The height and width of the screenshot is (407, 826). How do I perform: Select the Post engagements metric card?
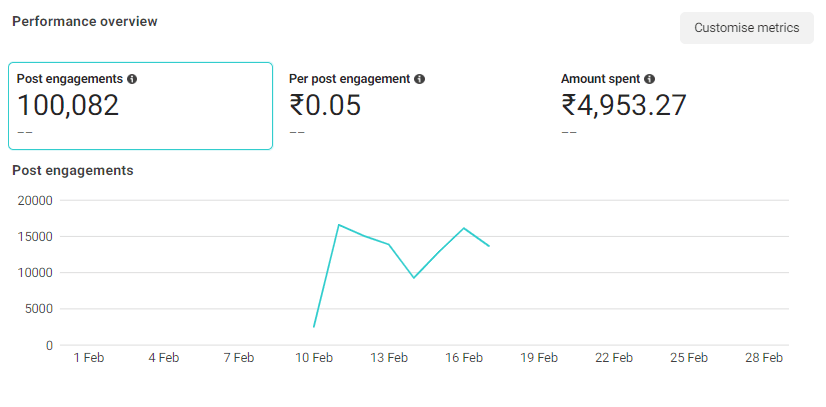tap(140, 106)
